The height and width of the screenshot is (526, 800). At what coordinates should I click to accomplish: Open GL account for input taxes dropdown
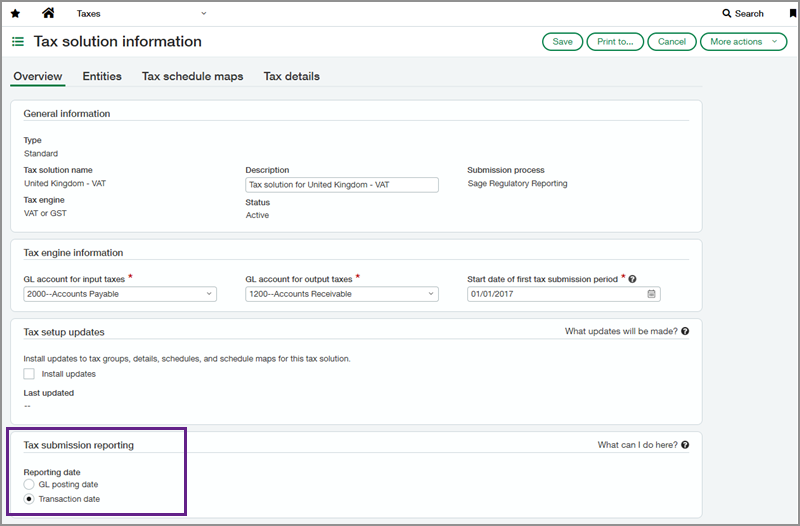click(120, 294)
